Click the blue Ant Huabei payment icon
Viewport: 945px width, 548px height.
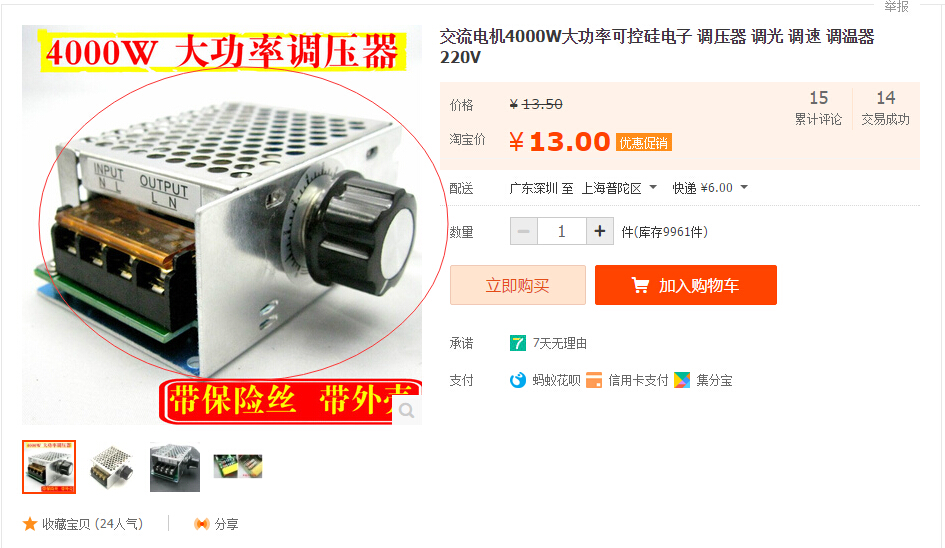click(518, 380)
